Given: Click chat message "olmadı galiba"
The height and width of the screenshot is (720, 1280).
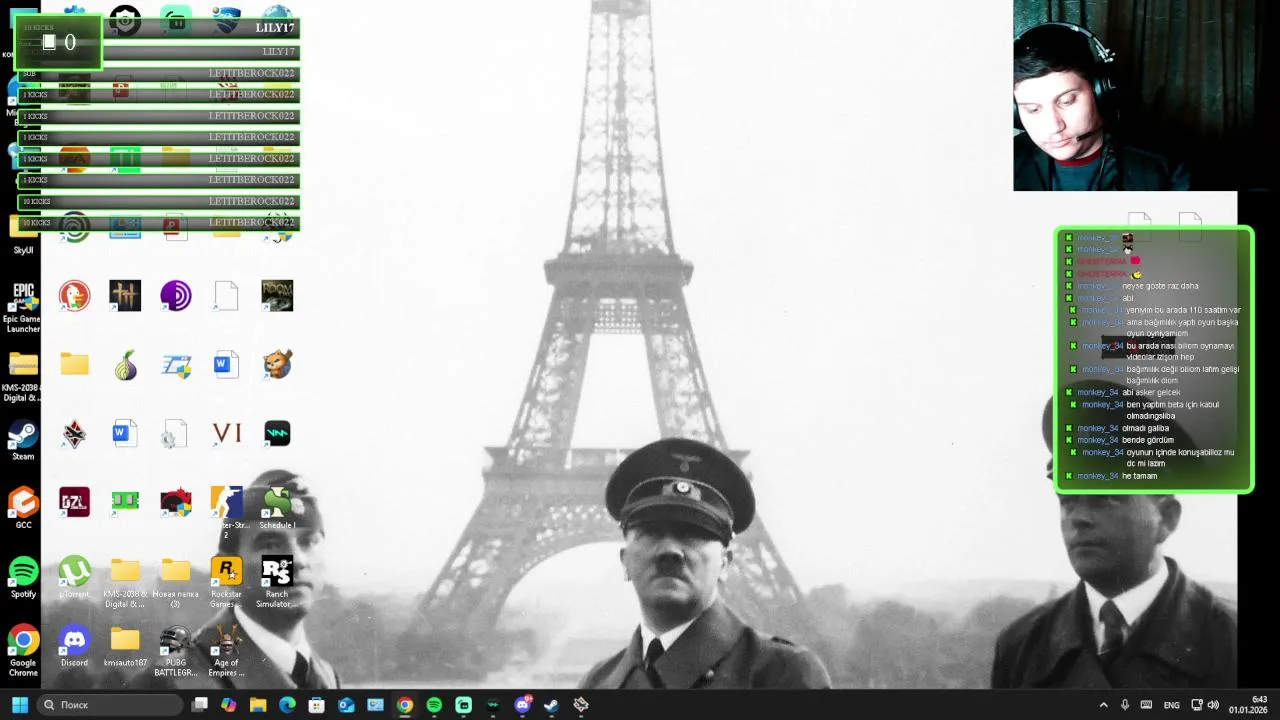Looking at the screenshot, I should (x=1145, y=428).
